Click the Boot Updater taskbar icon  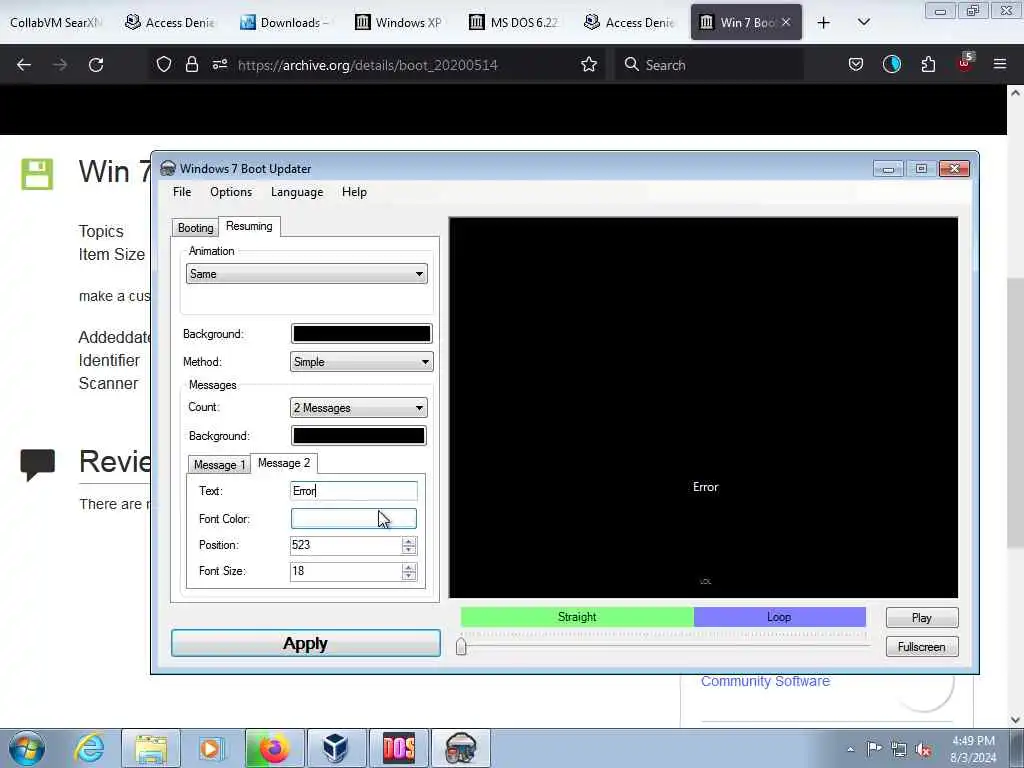pyautogui.click(x=460, y=748)
